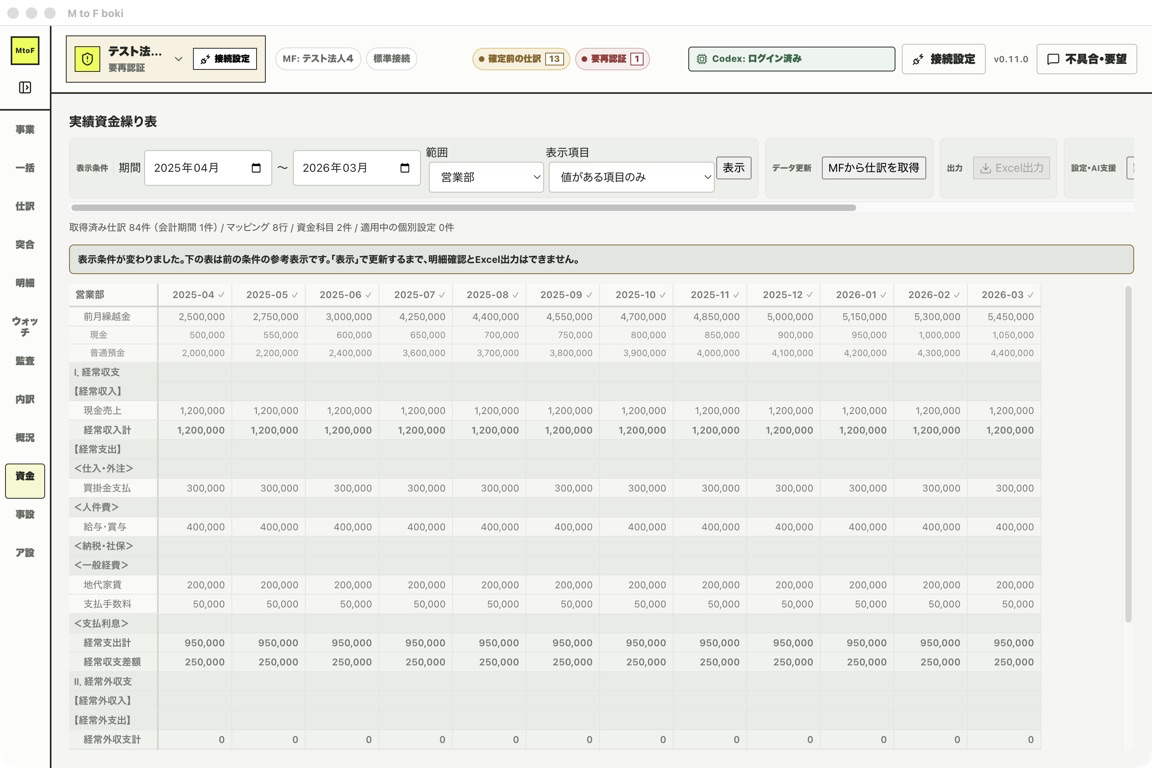Click the MF: テスト法人4 chip
Screen dimensions: 1152x768
tap(317, 59)
